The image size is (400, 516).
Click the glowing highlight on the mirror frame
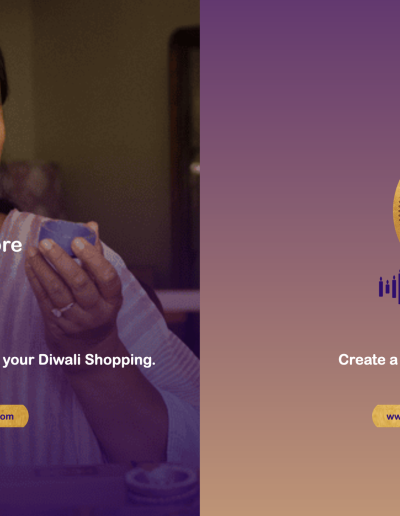click(195, 167)
